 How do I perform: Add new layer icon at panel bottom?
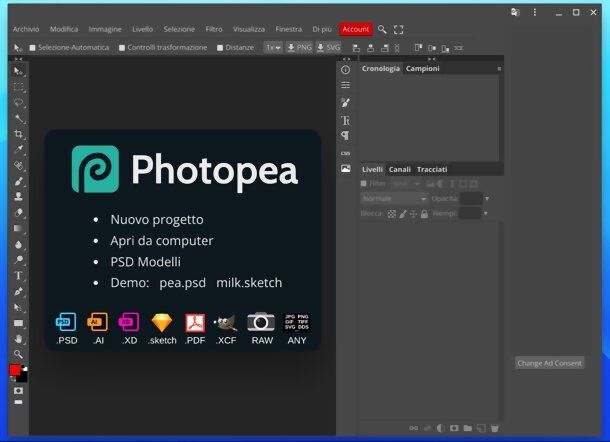click(x=481, y=428)
